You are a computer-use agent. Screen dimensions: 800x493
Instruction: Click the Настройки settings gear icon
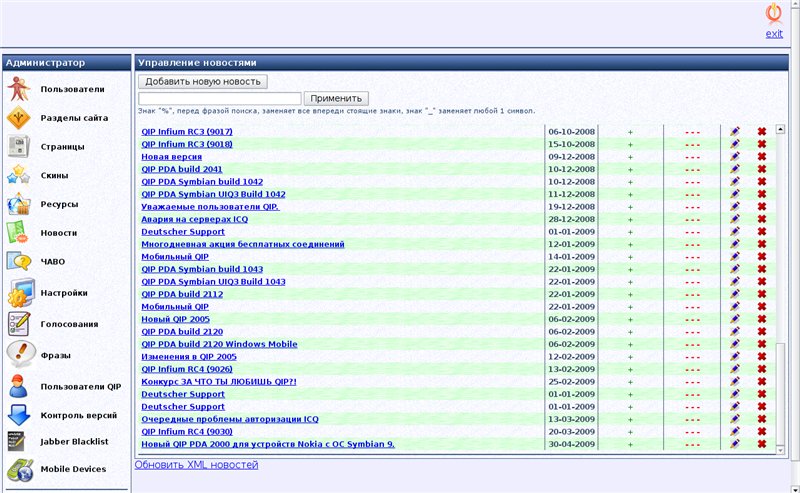20,293
